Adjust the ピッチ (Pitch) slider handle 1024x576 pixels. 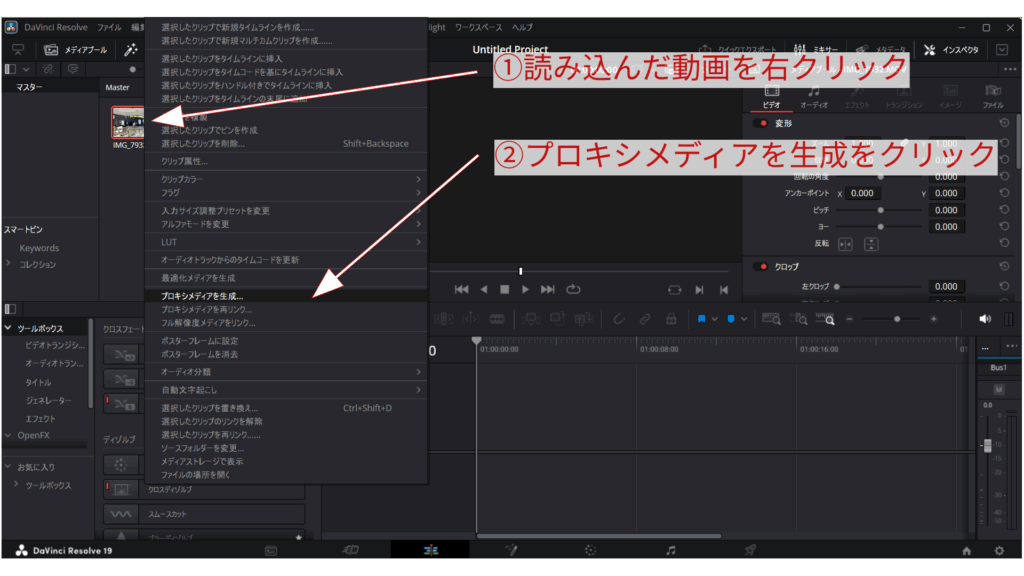[x=881, y=210]
